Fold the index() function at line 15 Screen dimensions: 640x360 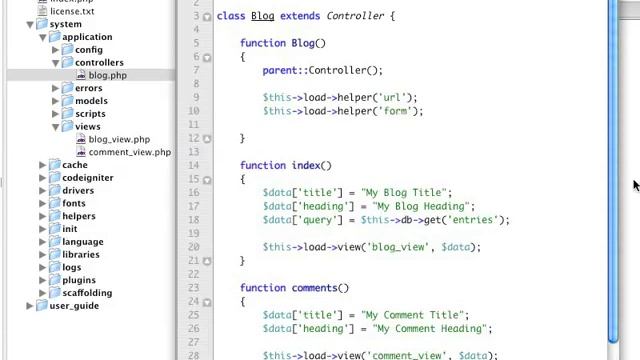[x=207, y=180]
